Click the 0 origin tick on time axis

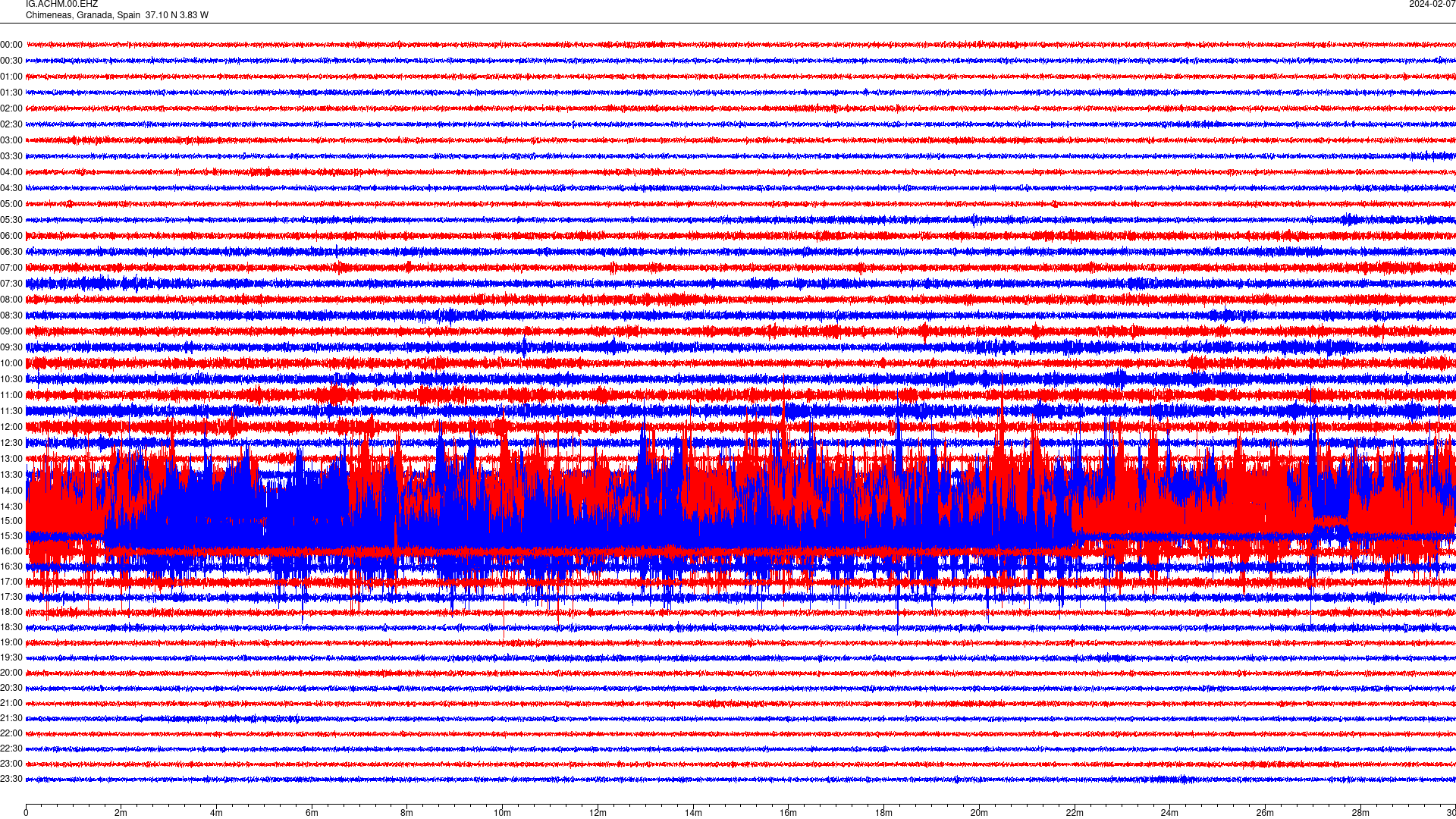[x=26, y=813]
